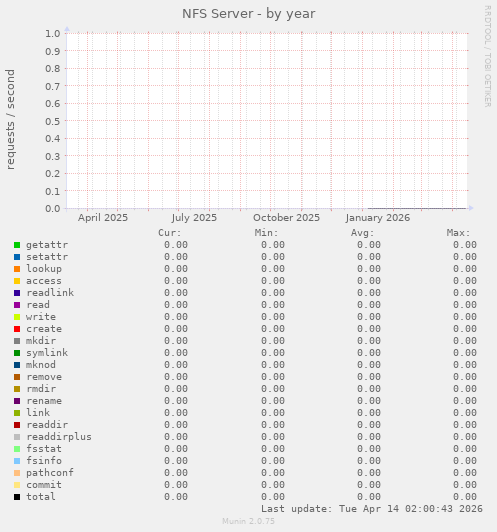Click the Avg: column header
Viewport: 497px width, 532px height.
(x=362, y=233)
